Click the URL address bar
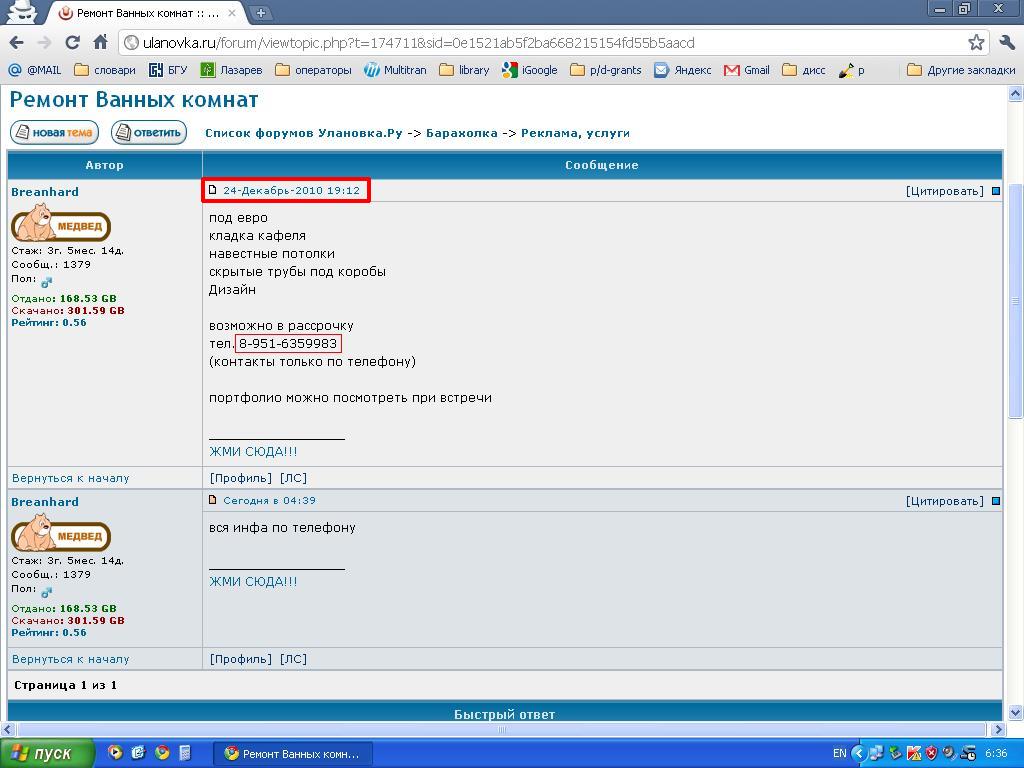 click(540, 43)
